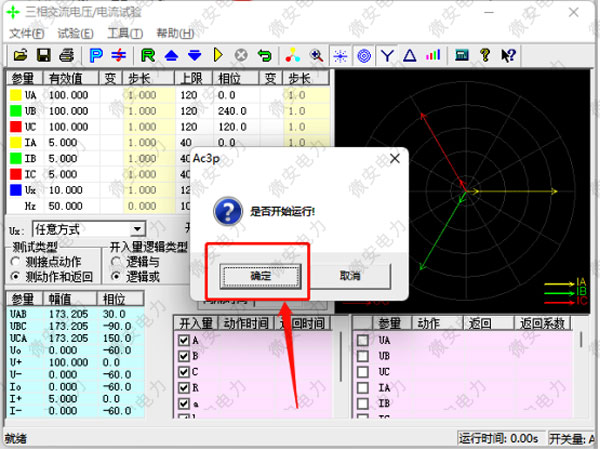600x450 pixels.
Task: Click the blue down-arrow decrease icon
Action: click(193, 55)
